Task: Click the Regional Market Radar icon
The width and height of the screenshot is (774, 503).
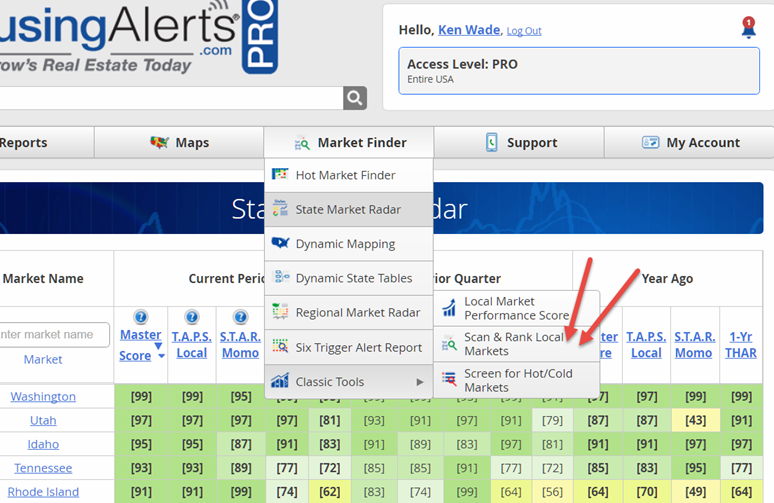Action: click(x=280, y=311)
